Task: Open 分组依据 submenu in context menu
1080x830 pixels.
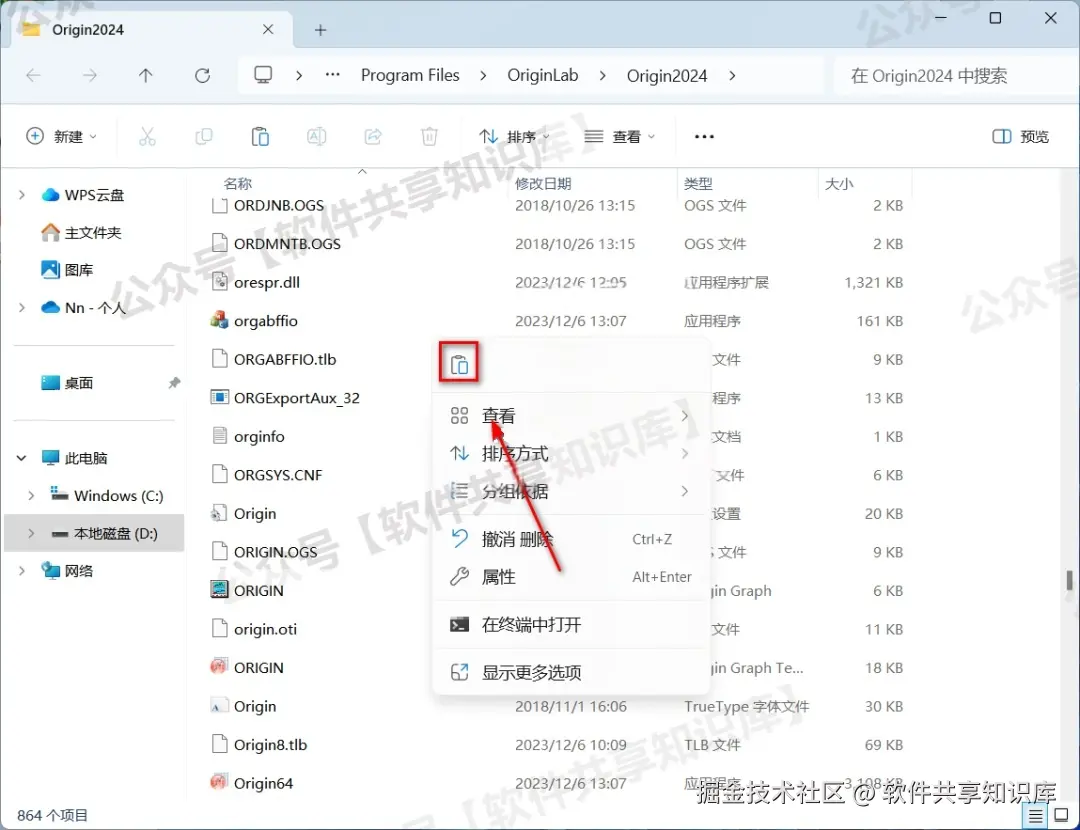Action: [x=570, y=491]
